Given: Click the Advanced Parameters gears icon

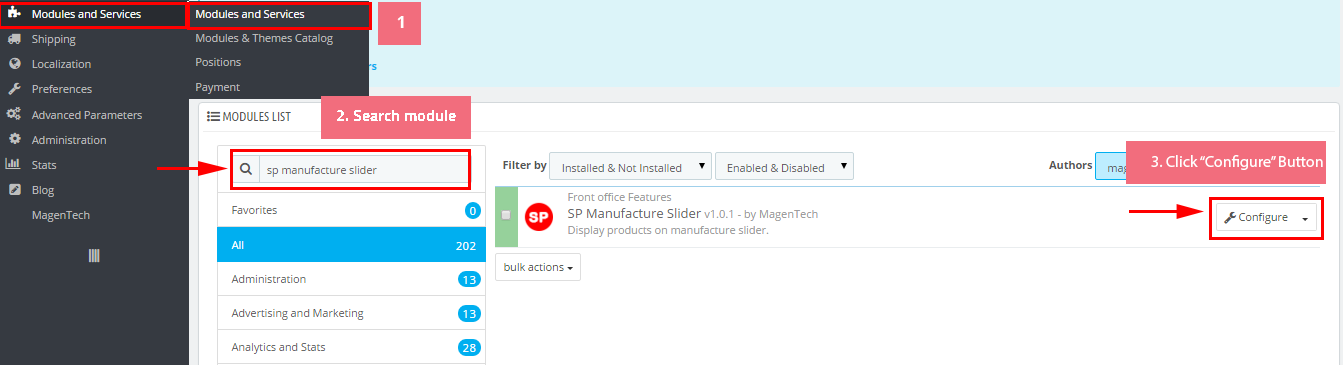Looking at the screenshot, I should click(14, 114).
